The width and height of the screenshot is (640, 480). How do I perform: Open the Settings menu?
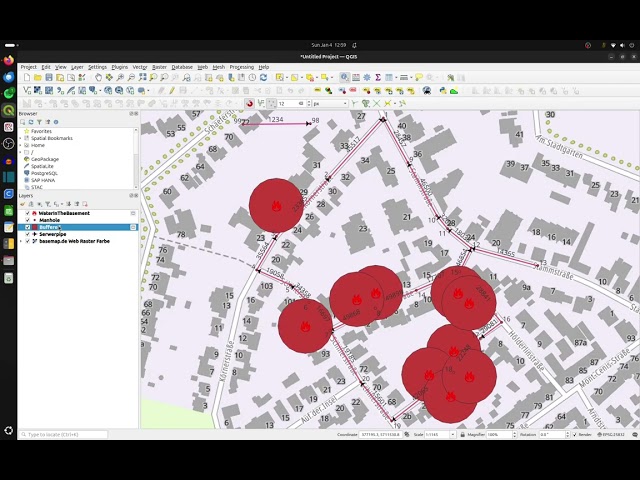coord(98,67)
